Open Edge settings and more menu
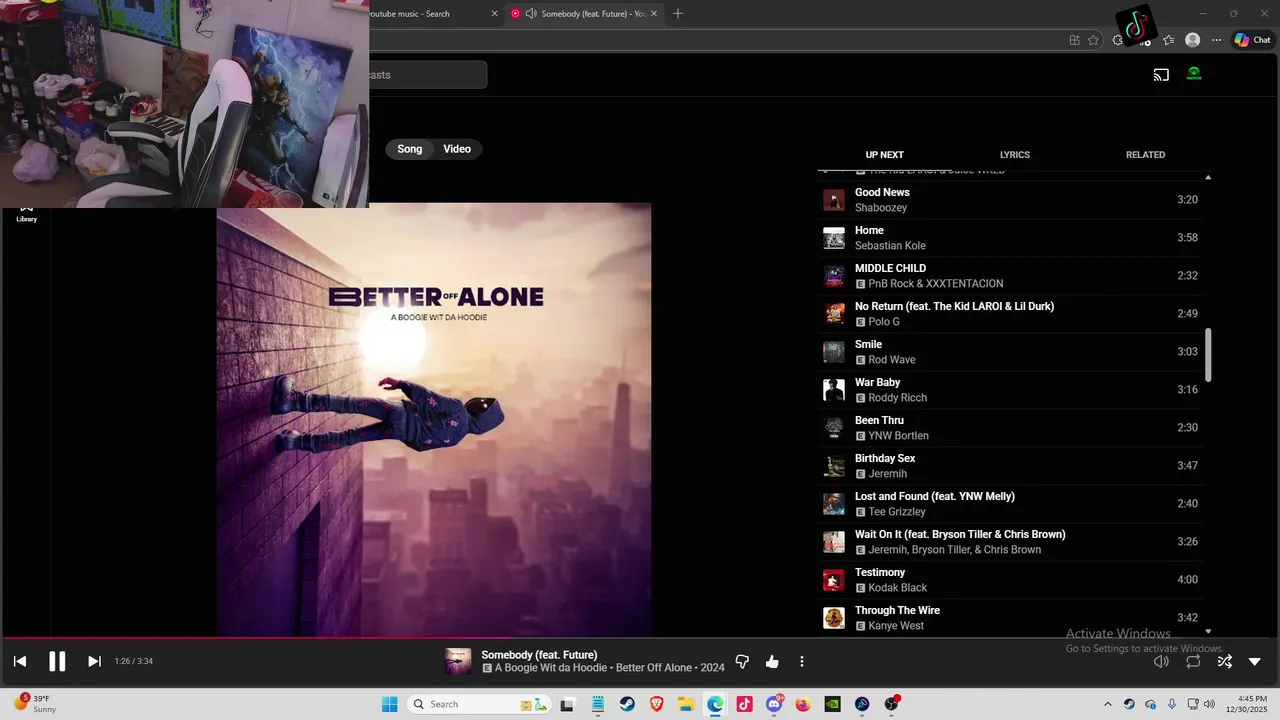 [x=1216, y=40]
